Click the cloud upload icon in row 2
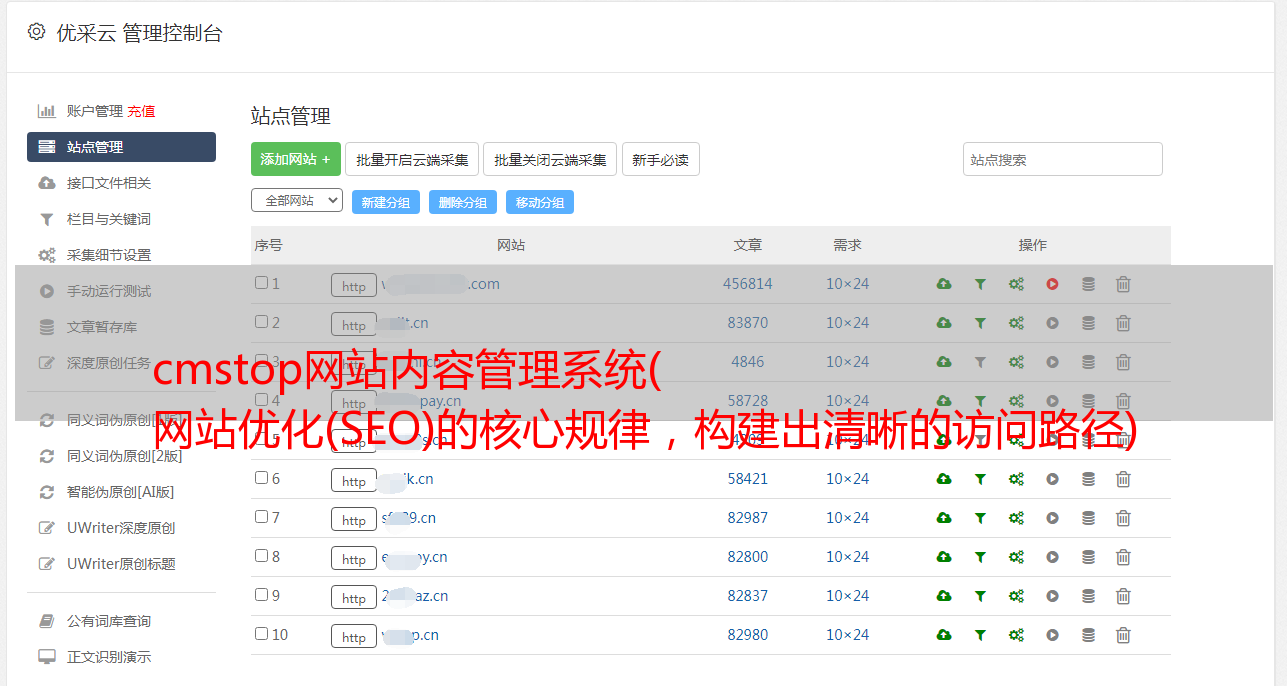Screen dimensions: 1287x686 [x=943, y=323]
